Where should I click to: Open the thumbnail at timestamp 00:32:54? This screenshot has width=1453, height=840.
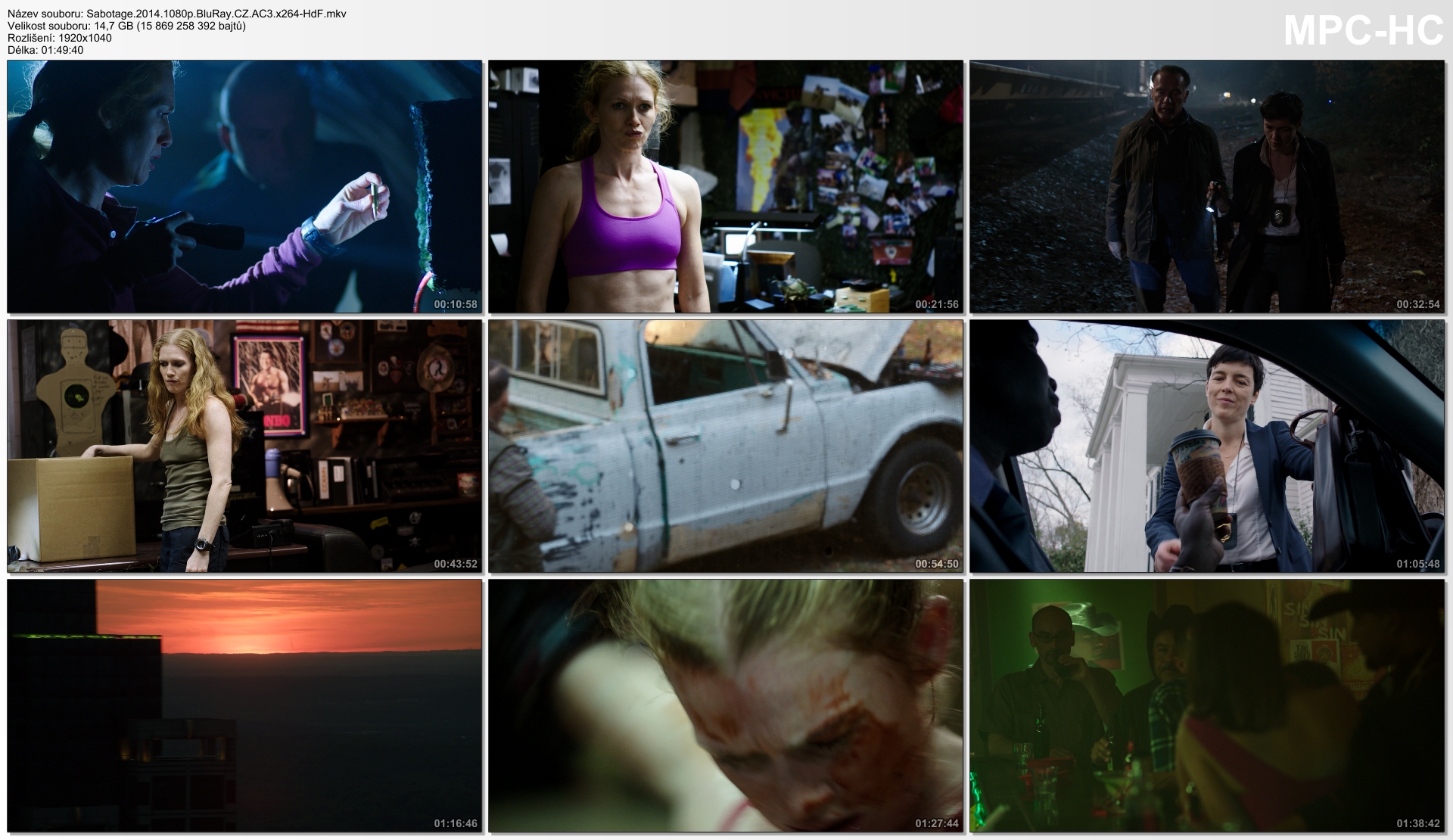click(x=1207, y=186)
